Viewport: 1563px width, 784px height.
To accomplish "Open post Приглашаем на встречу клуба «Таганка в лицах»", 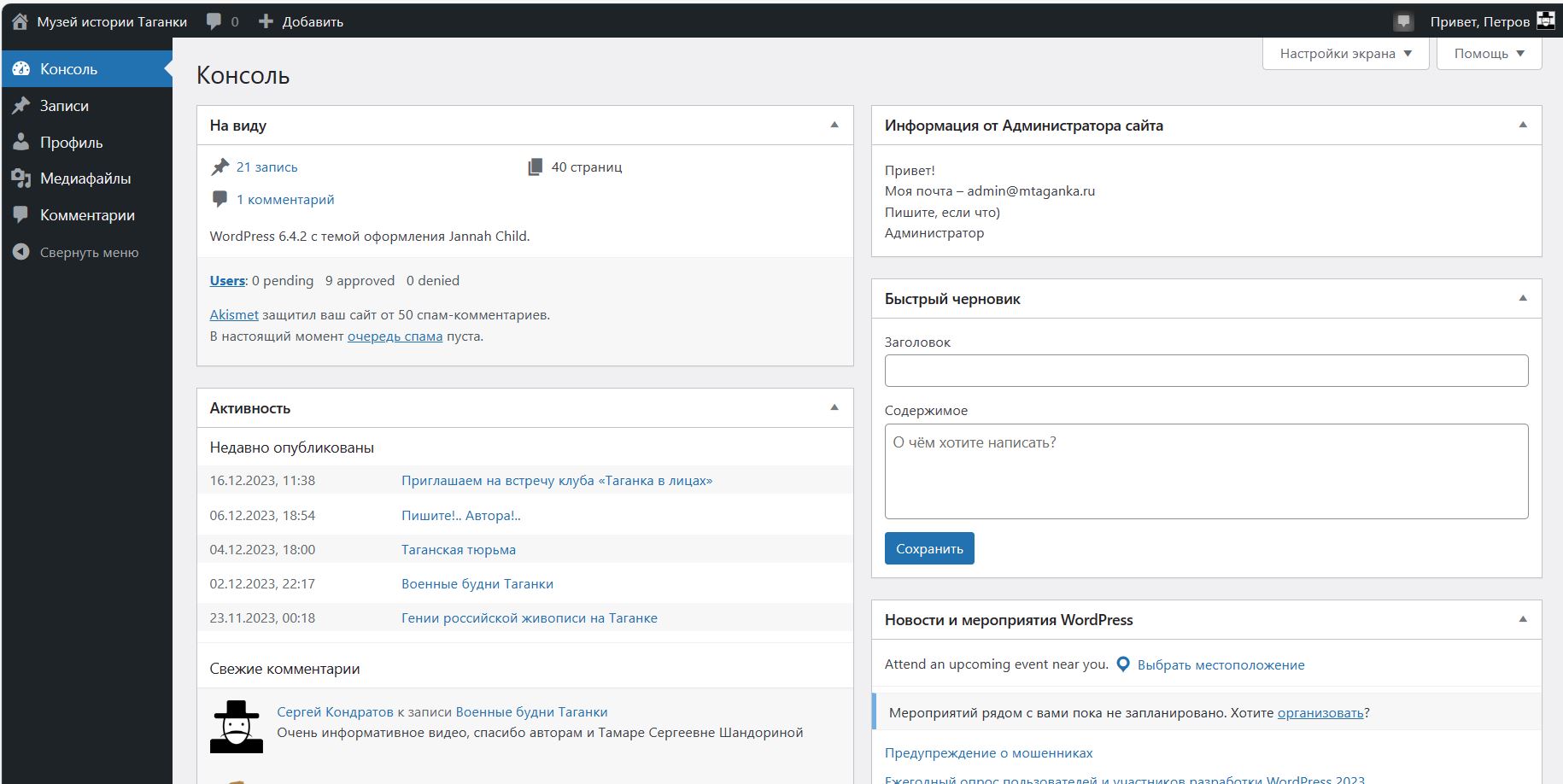I will pyautogui.click(x=557, y=480).
